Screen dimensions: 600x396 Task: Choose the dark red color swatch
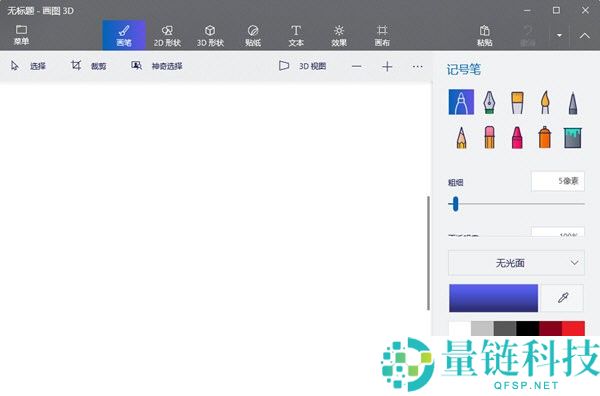(551, 329)
